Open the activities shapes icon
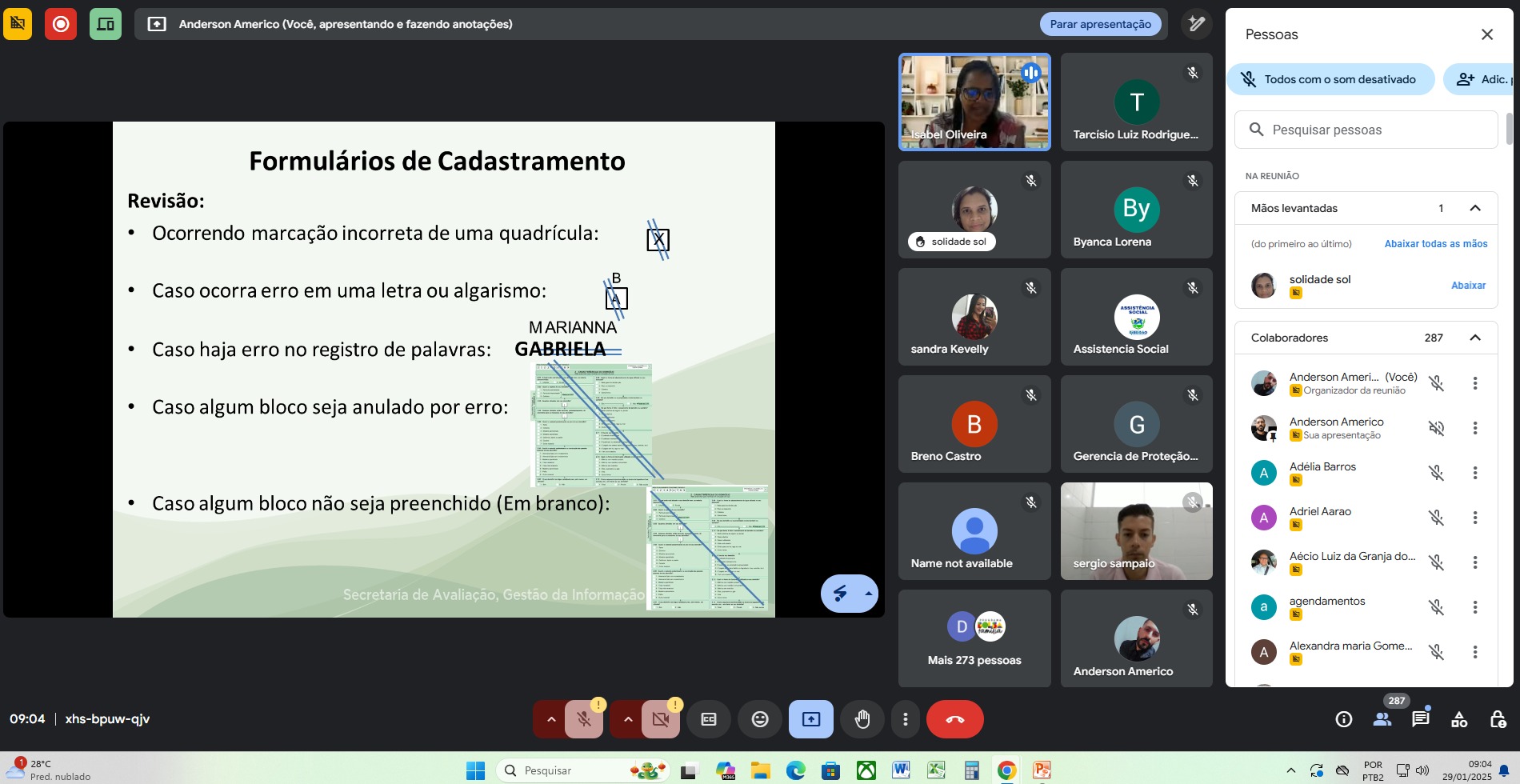Viewport: 1520px width, 784px height. point(1459,719)
